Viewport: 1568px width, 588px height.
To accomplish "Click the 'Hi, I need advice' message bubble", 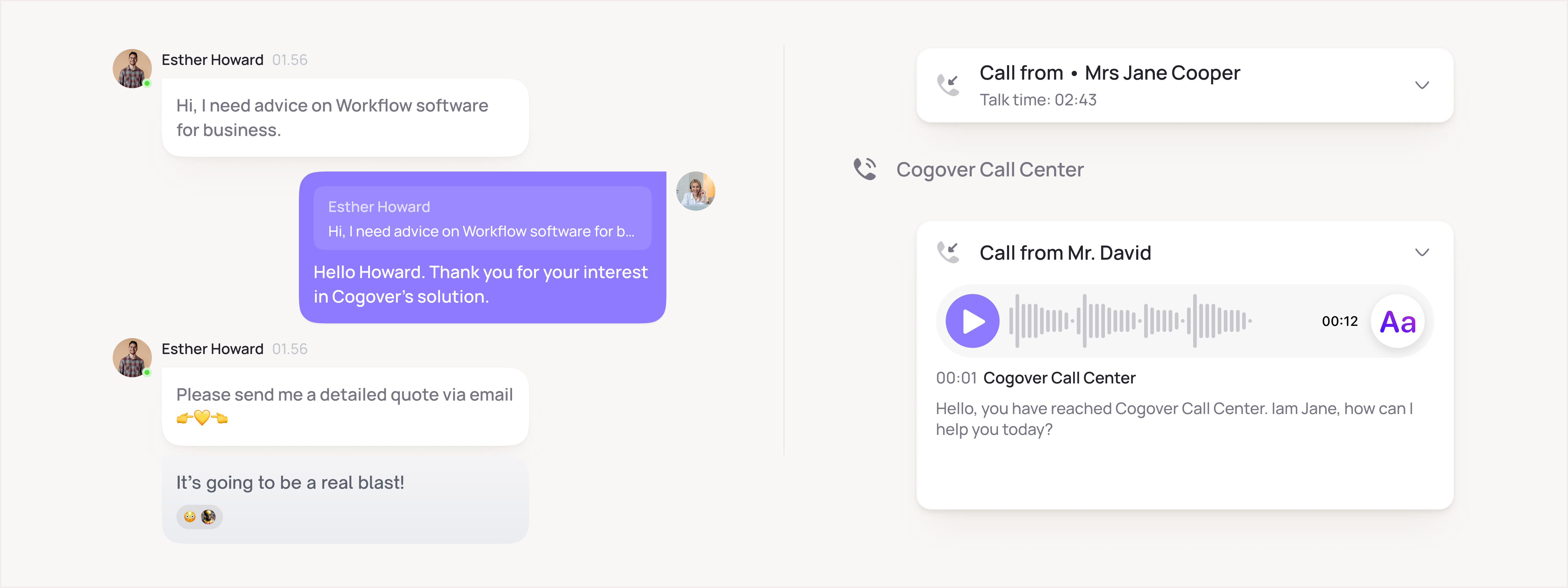I will pos(345,118).
